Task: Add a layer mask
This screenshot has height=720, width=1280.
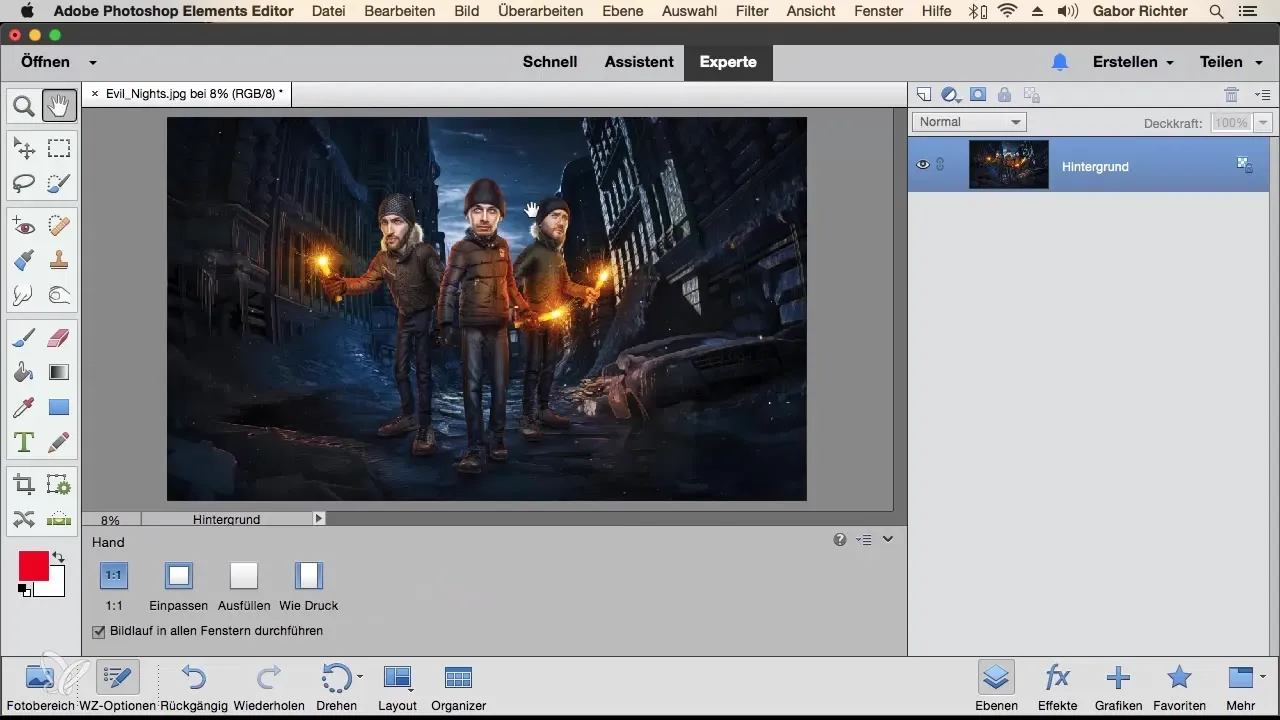Action: pyautogui.click(x=978, y=94)
